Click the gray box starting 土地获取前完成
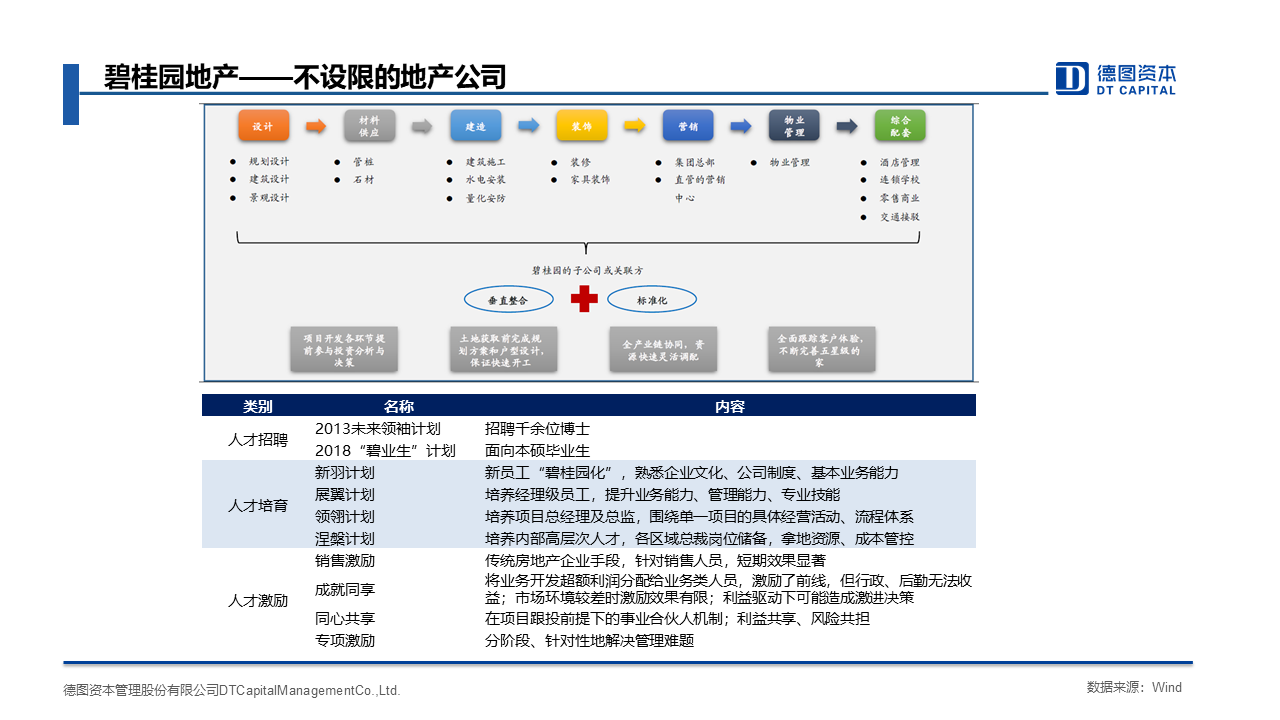1280x720 pixels. click(x=502, y=351)
